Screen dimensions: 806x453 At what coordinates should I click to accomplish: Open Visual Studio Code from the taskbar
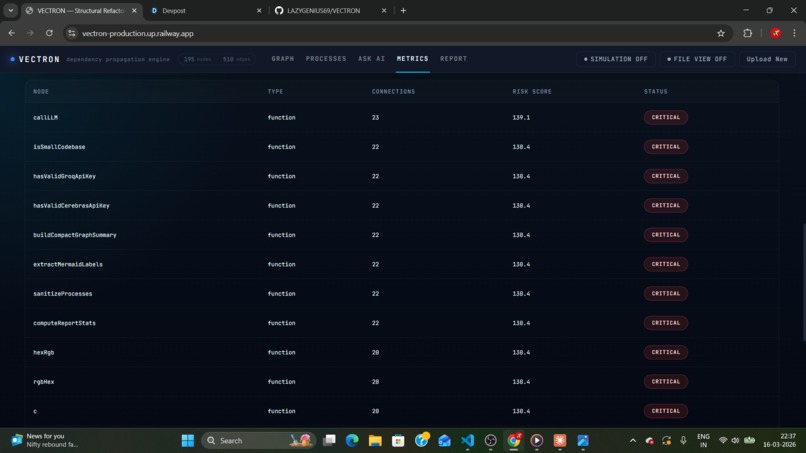[x=467, y=441]
